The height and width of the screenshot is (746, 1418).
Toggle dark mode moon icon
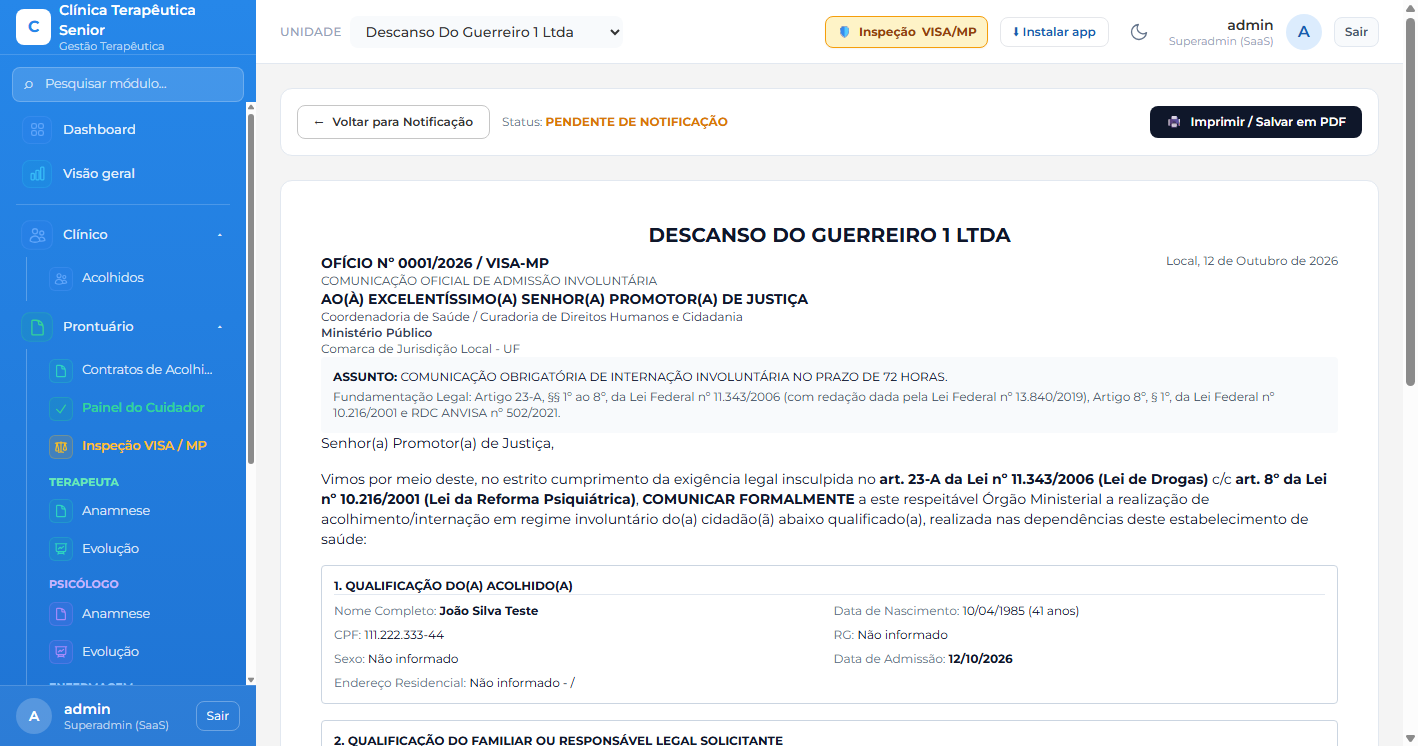(x=1138, y=32)
